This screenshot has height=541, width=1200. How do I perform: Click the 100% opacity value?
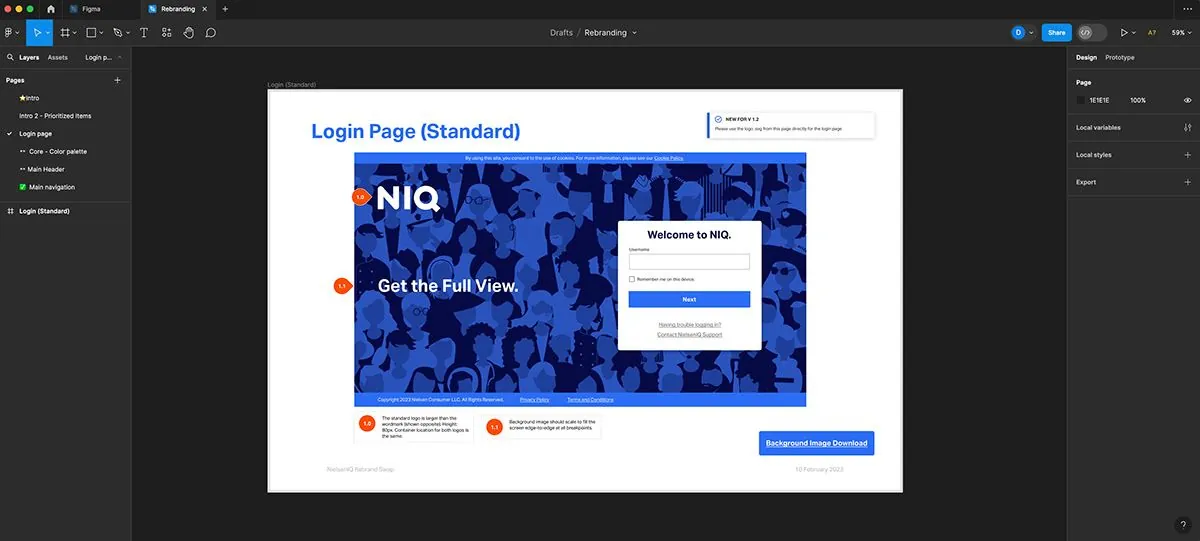click(1138, 100)
